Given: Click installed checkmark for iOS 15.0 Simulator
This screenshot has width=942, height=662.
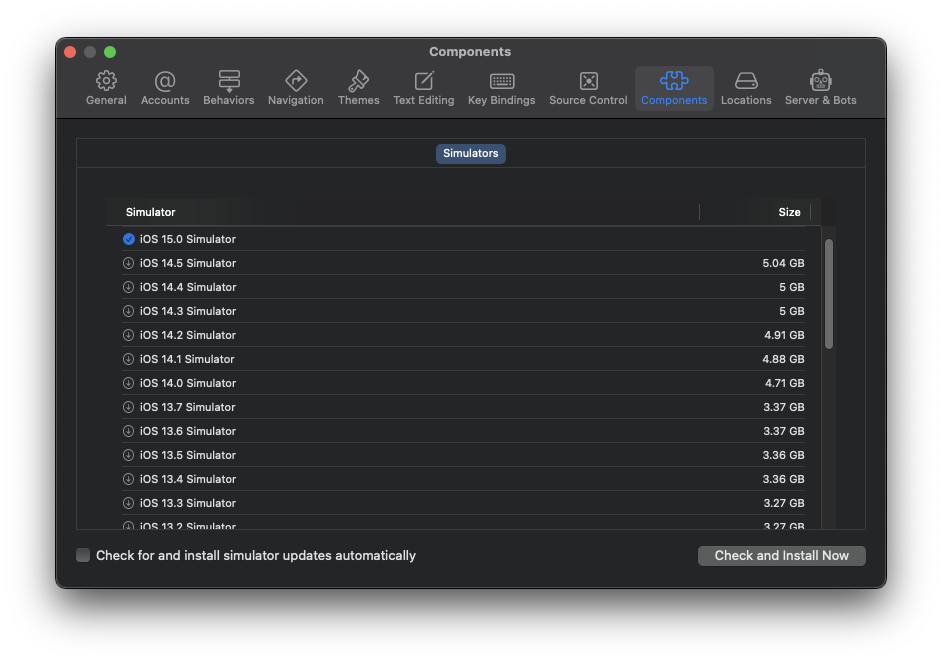Looking at the screenshot, I should coord(129,239).
